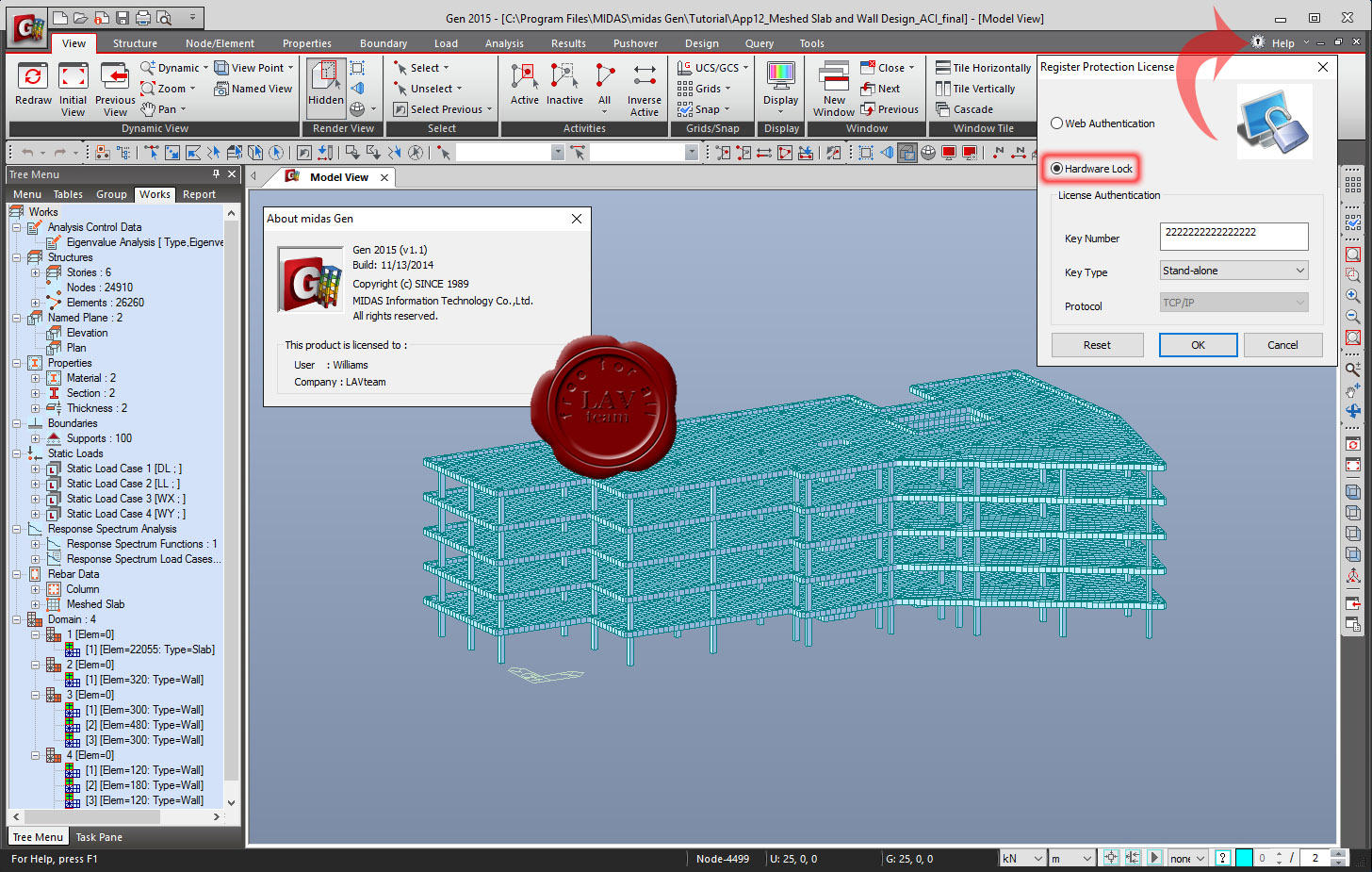Click the OK button in license dialog

coord(1198,345)
